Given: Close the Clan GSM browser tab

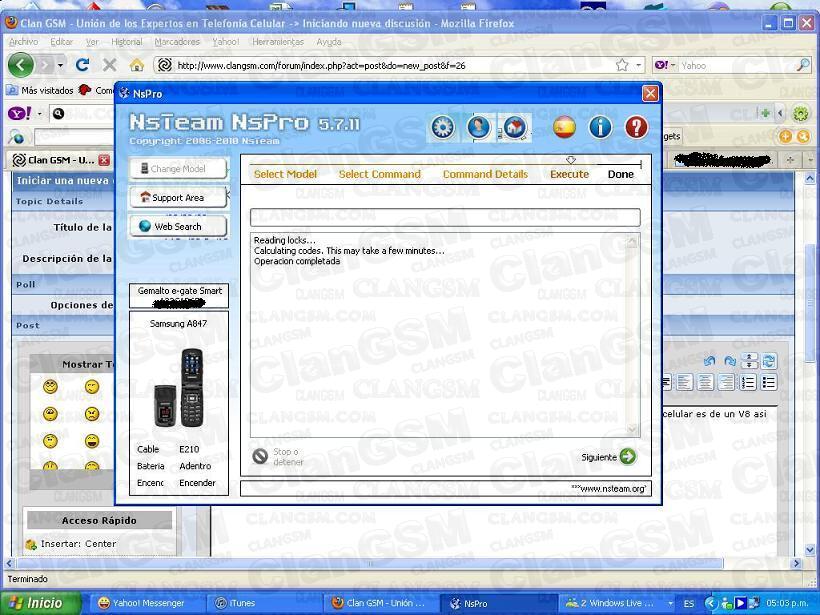Looking at the screenshot, I should (x=104, y=160).
